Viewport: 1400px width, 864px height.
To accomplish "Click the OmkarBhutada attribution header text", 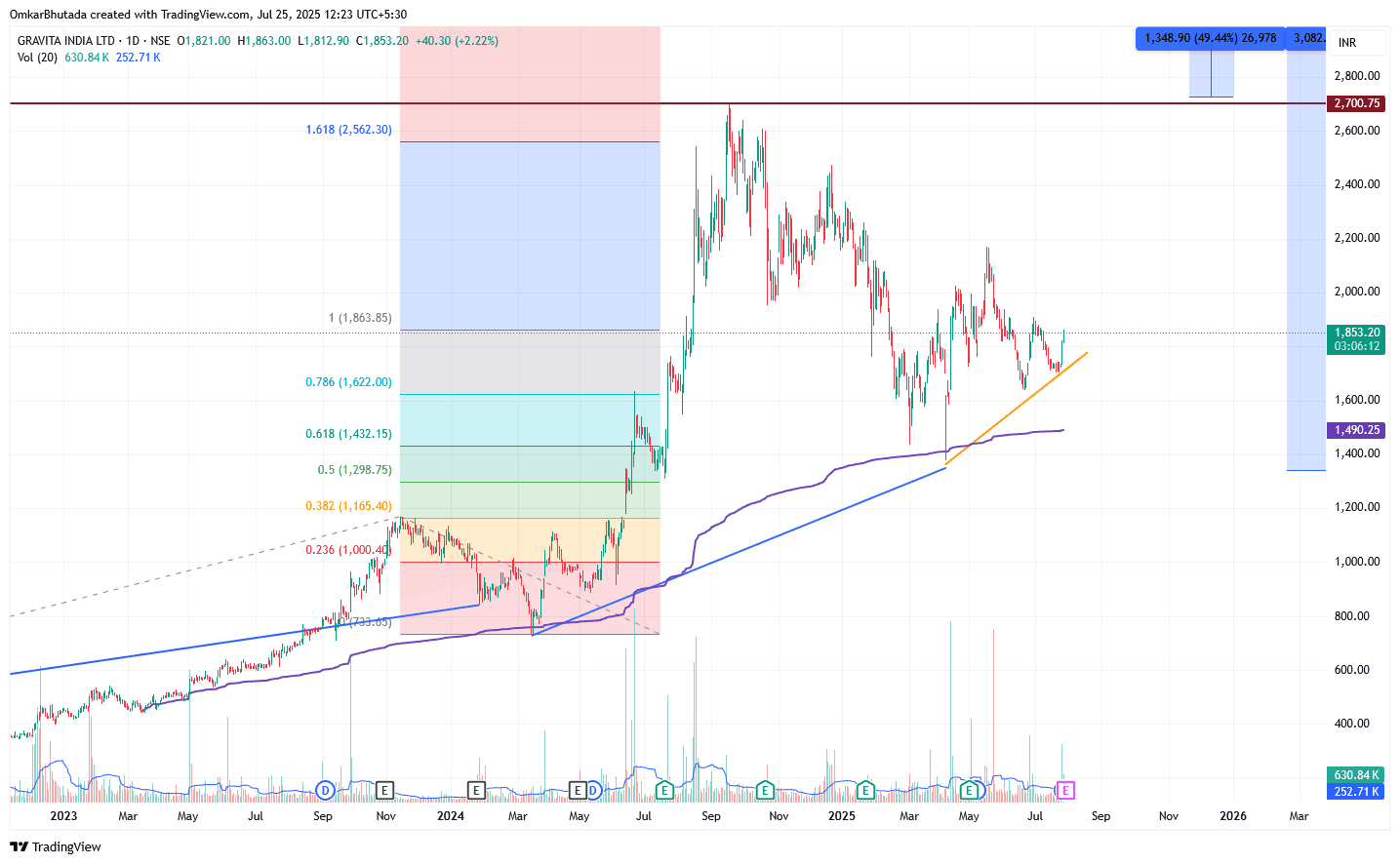I will (x=208, y=15).
